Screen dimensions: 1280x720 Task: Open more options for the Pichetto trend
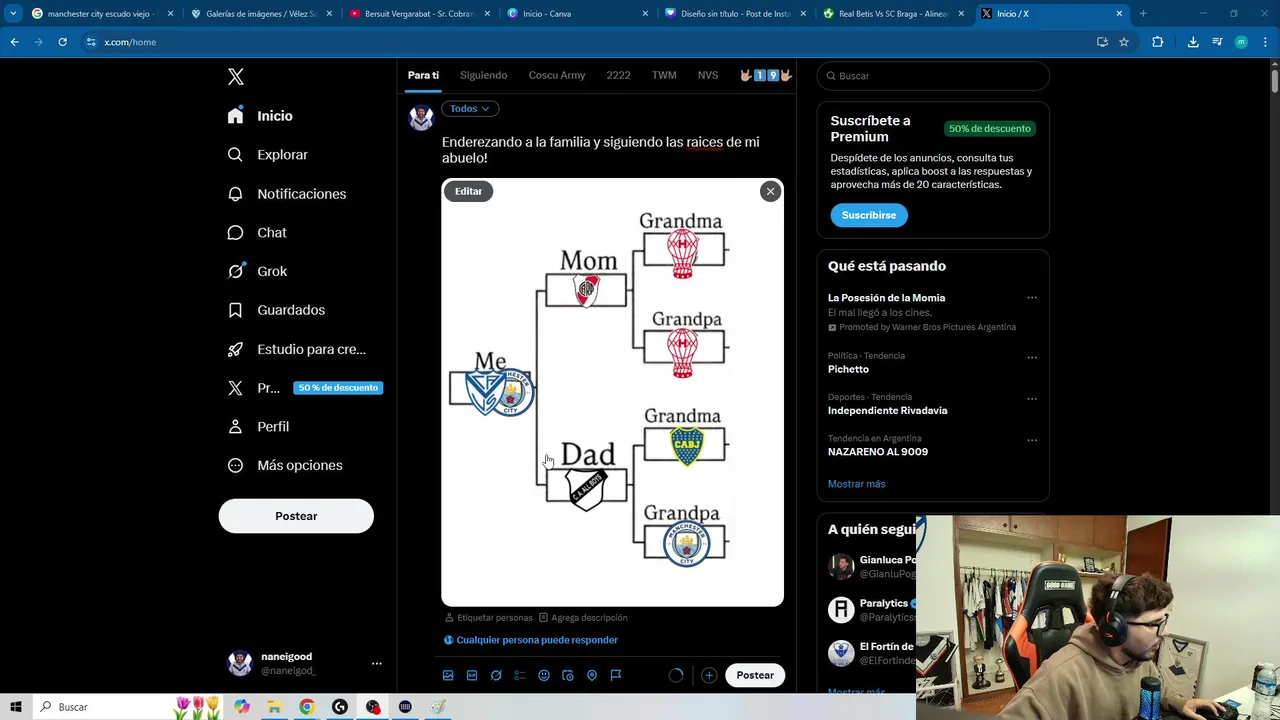[x=1032, y=357]
